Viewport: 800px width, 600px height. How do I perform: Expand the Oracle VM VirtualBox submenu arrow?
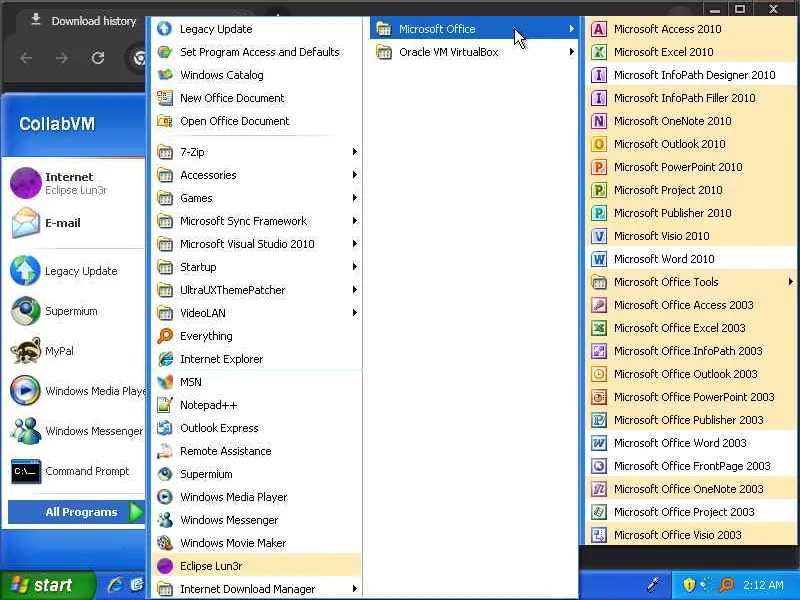click(x=571, y=52)
